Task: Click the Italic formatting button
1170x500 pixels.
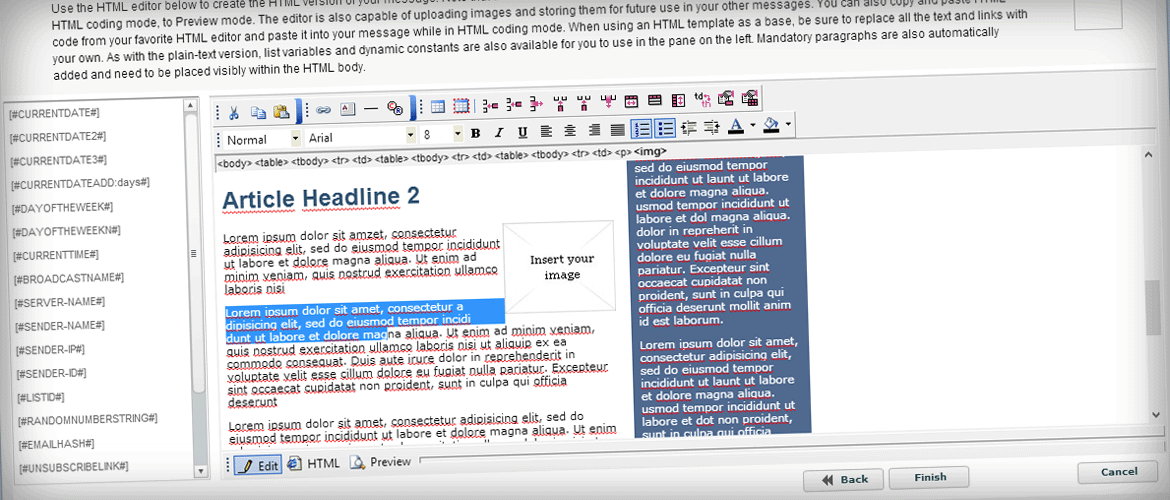Action: (498, 132)
